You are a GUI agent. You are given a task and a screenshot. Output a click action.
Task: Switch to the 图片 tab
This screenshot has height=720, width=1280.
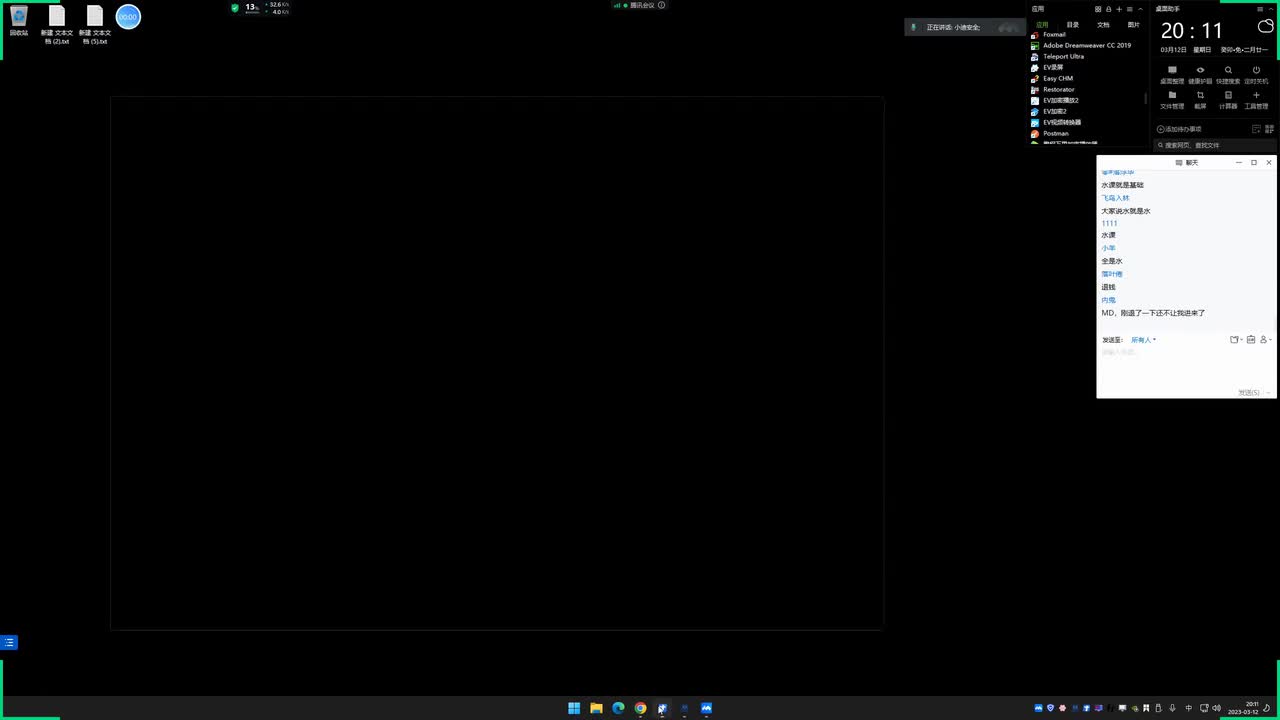[1133, 24]
